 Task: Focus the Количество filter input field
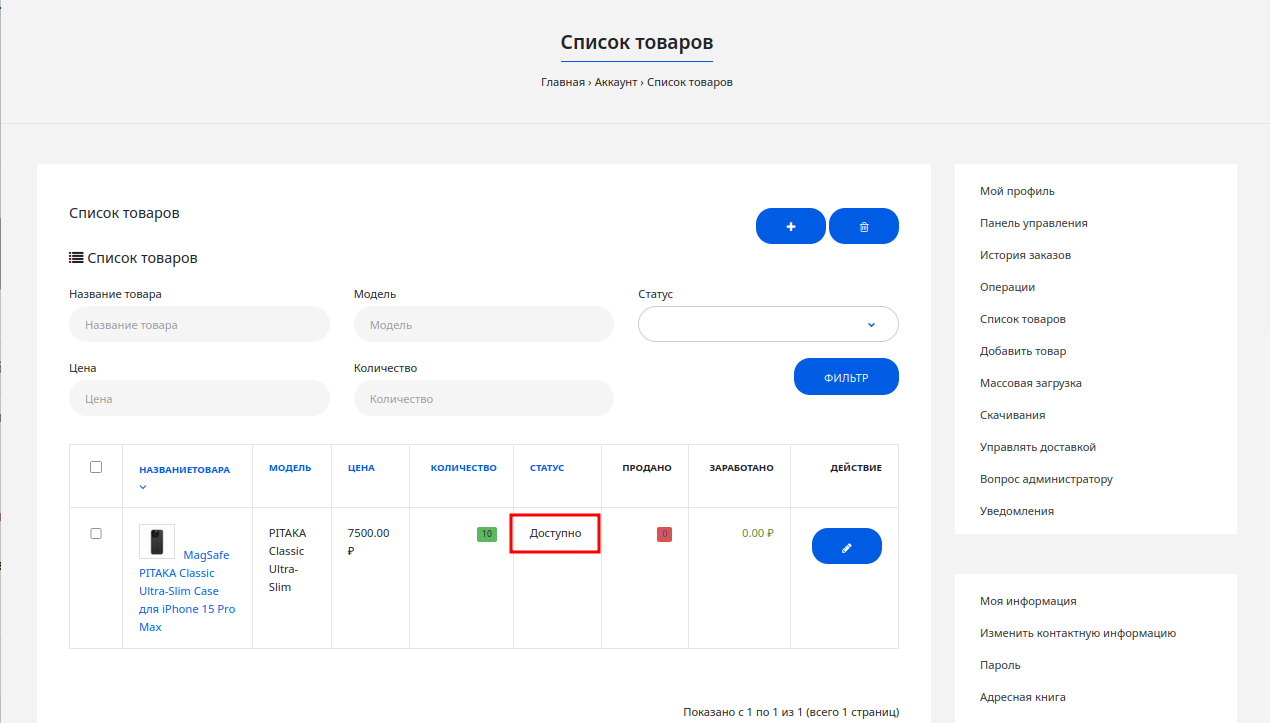pyautogui.click(x=483, y=398)
